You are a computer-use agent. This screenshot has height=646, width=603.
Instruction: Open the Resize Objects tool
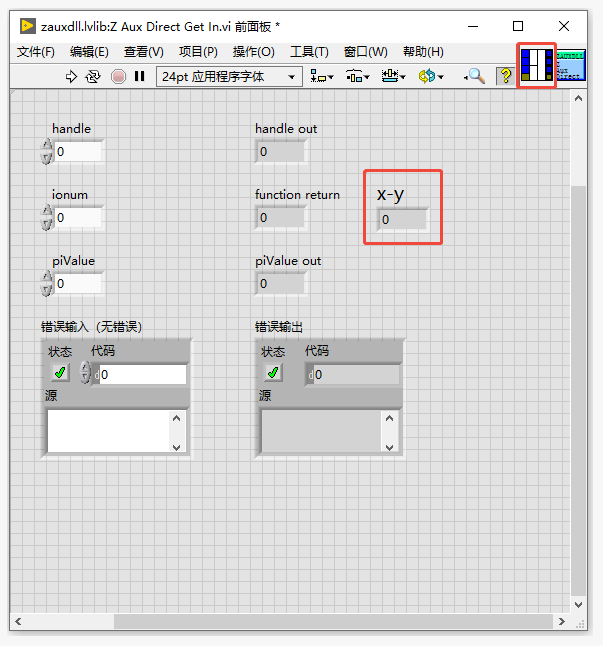click(x=393, y=76)
